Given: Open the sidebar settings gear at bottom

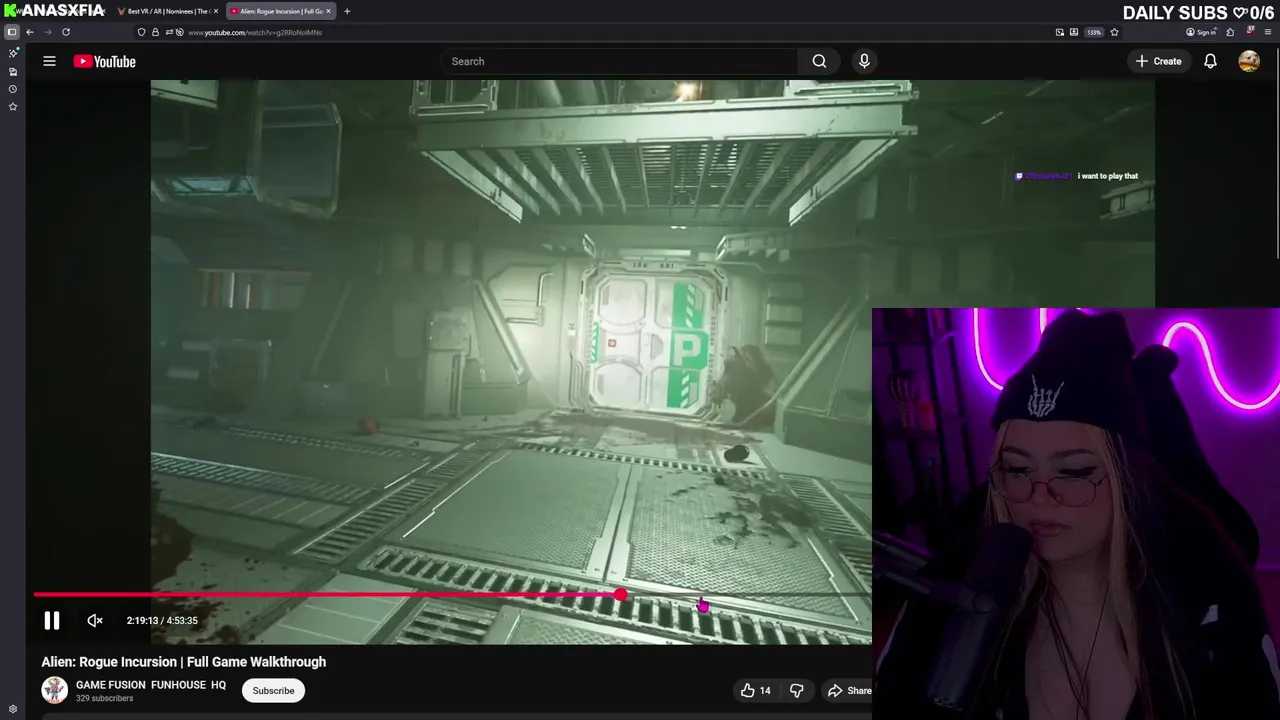Looking at the screenshot, I should click(x=13, y=709).
